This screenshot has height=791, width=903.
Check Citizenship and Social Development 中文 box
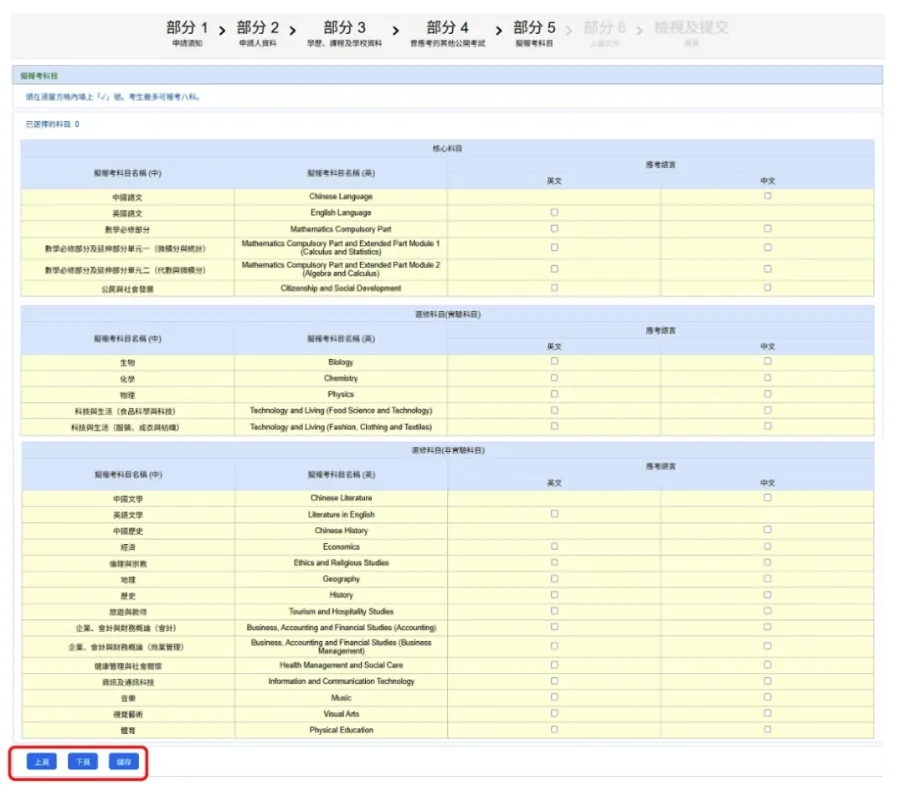click(x=767, y=287)
